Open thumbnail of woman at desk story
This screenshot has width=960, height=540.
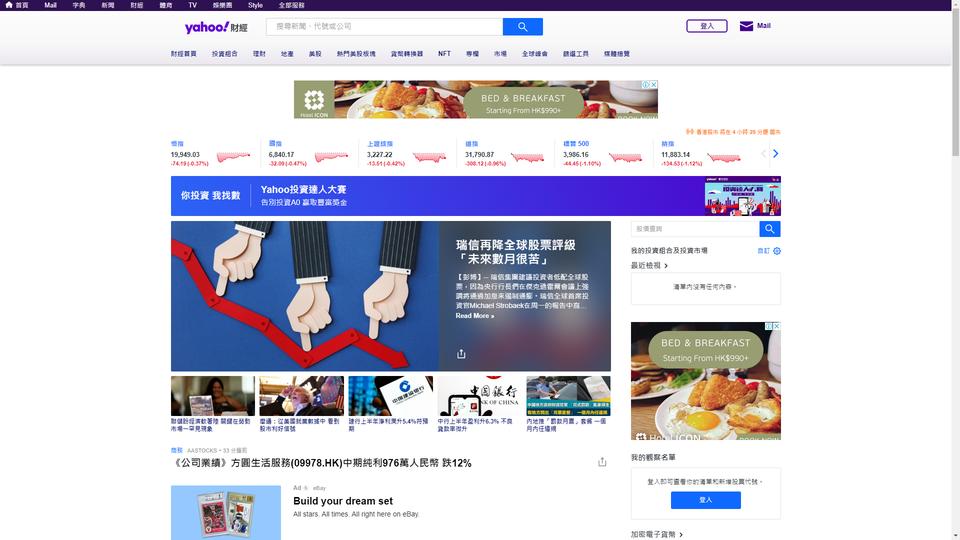[212, 396]
